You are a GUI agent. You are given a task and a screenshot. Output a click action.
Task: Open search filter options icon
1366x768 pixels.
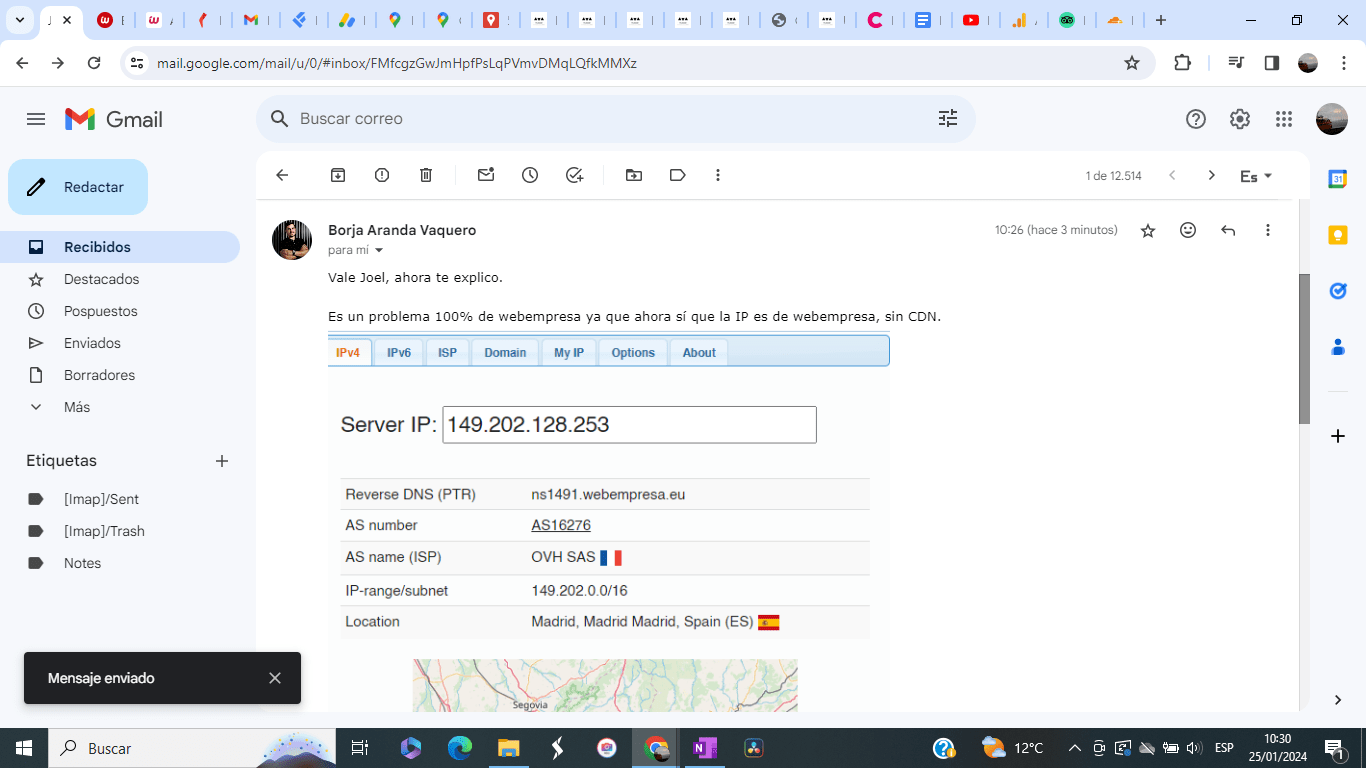(948, 119)
